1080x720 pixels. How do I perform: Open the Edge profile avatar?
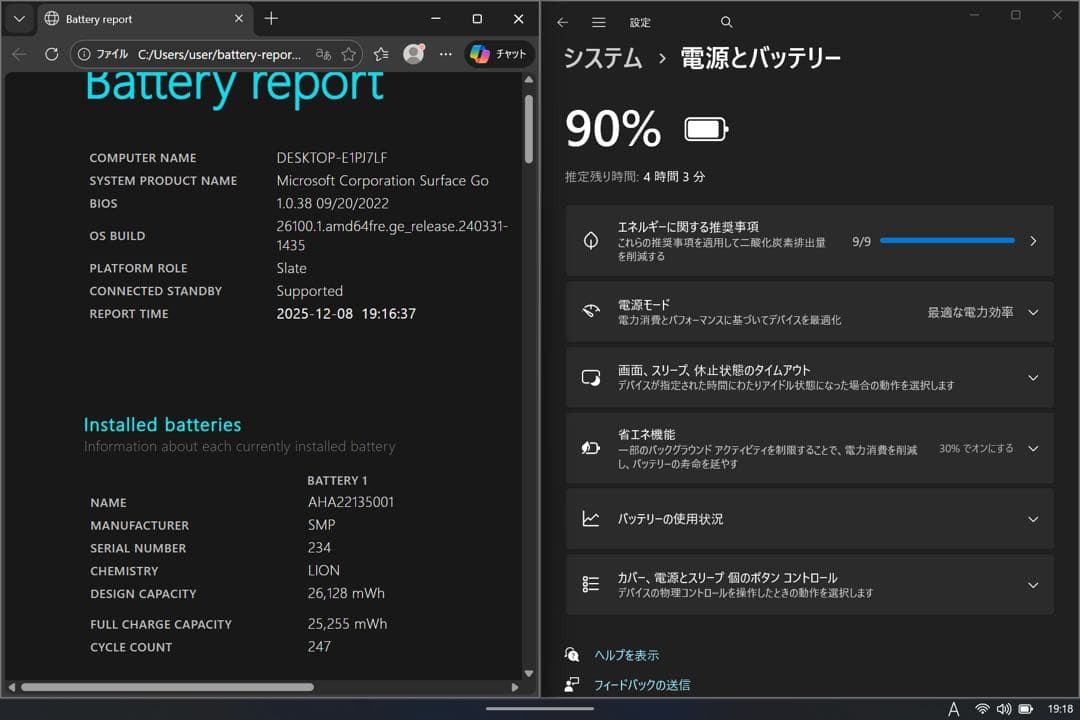tap(414, 54)
